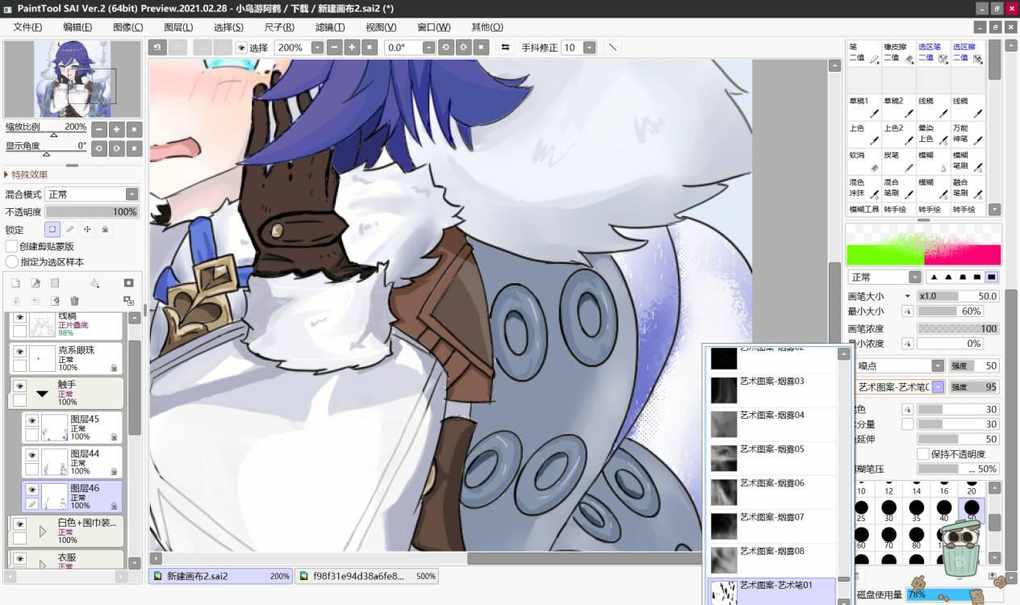The image size is (1020, 605).
Task: Click the delete layer trash icon
Action: tap(74, 300)
